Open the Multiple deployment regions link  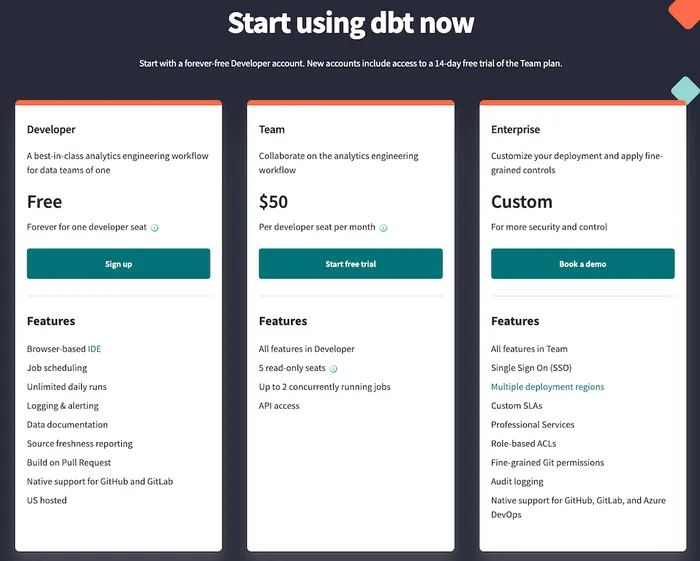click(x=547, y=387)
